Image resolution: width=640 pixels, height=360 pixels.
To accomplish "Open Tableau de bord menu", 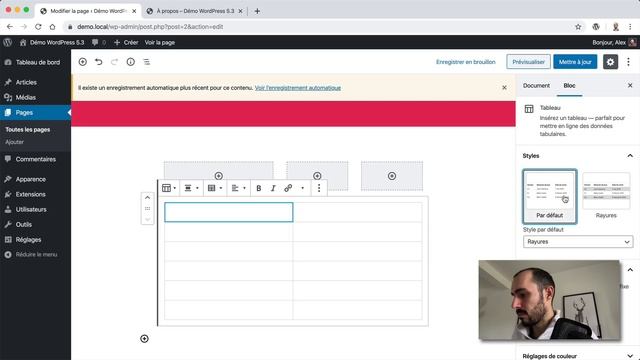I will (36, 62).
